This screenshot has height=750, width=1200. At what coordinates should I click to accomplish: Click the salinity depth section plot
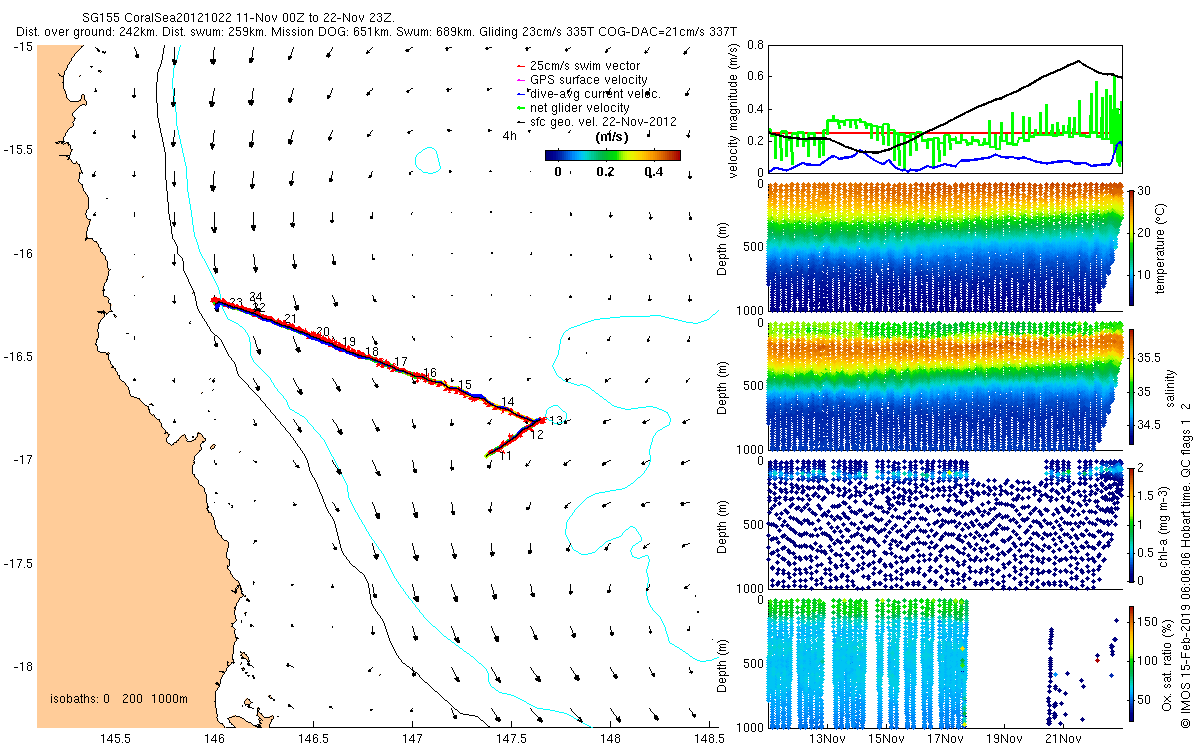(x=944, y=386)
